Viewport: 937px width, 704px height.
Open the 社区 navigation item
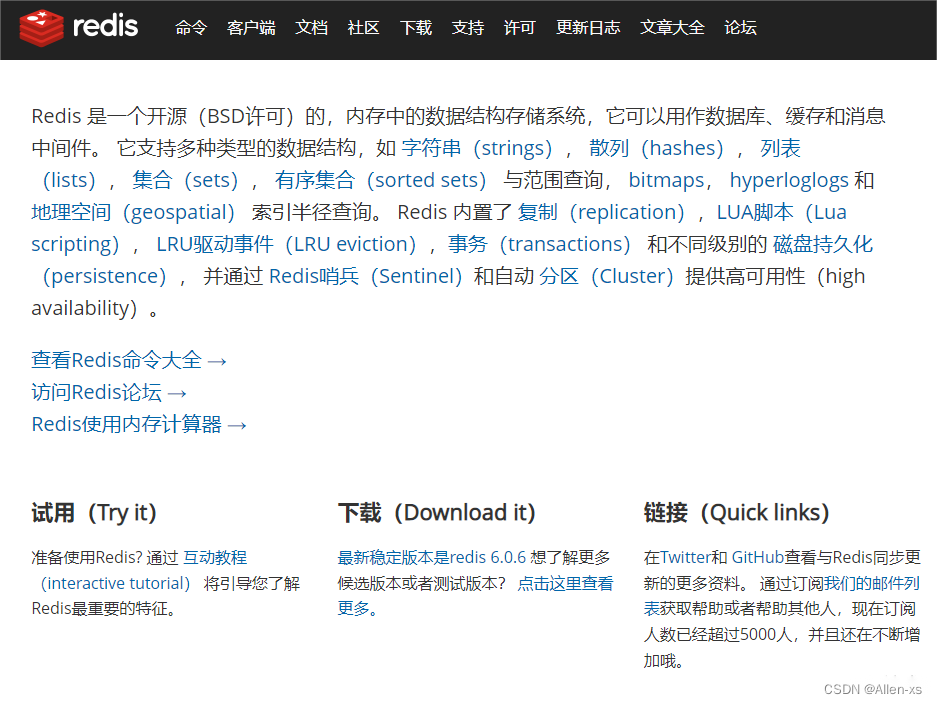pos(363,27)
